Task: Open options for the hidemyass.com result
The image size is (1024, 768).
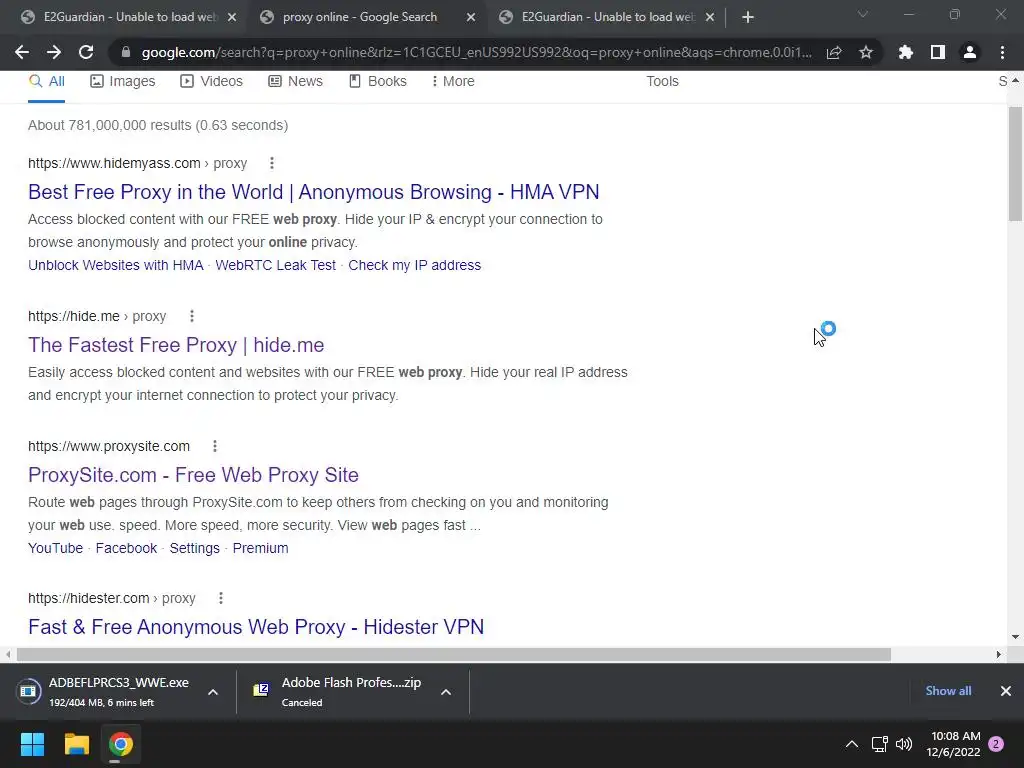Action: (272, 163)
